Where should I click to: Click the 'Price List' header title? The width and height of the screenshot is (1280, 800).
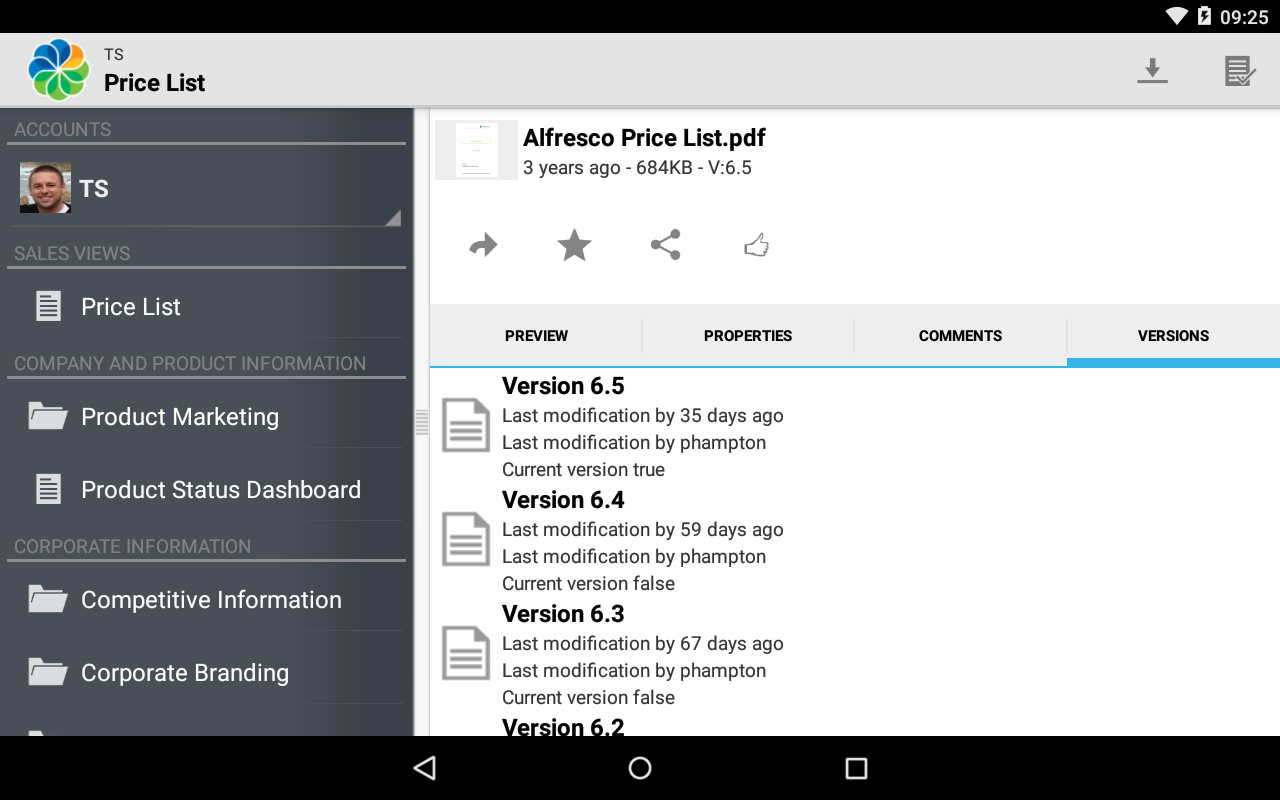pos(154,83)
